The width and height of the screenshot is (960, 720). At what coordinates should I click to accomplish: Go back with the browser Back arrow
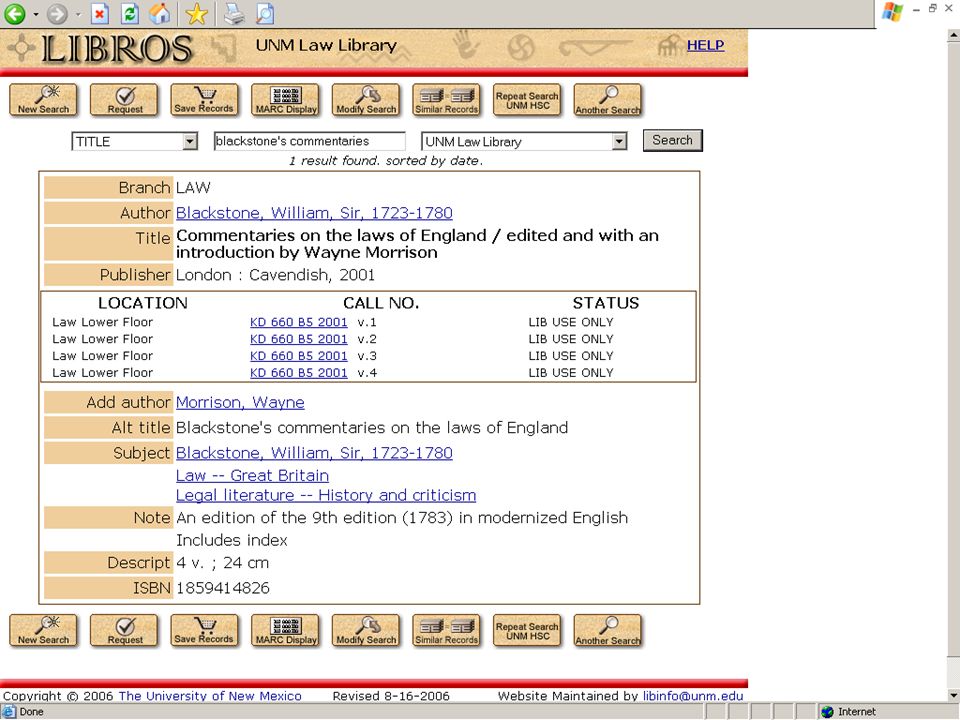click(x=14, y=13)
